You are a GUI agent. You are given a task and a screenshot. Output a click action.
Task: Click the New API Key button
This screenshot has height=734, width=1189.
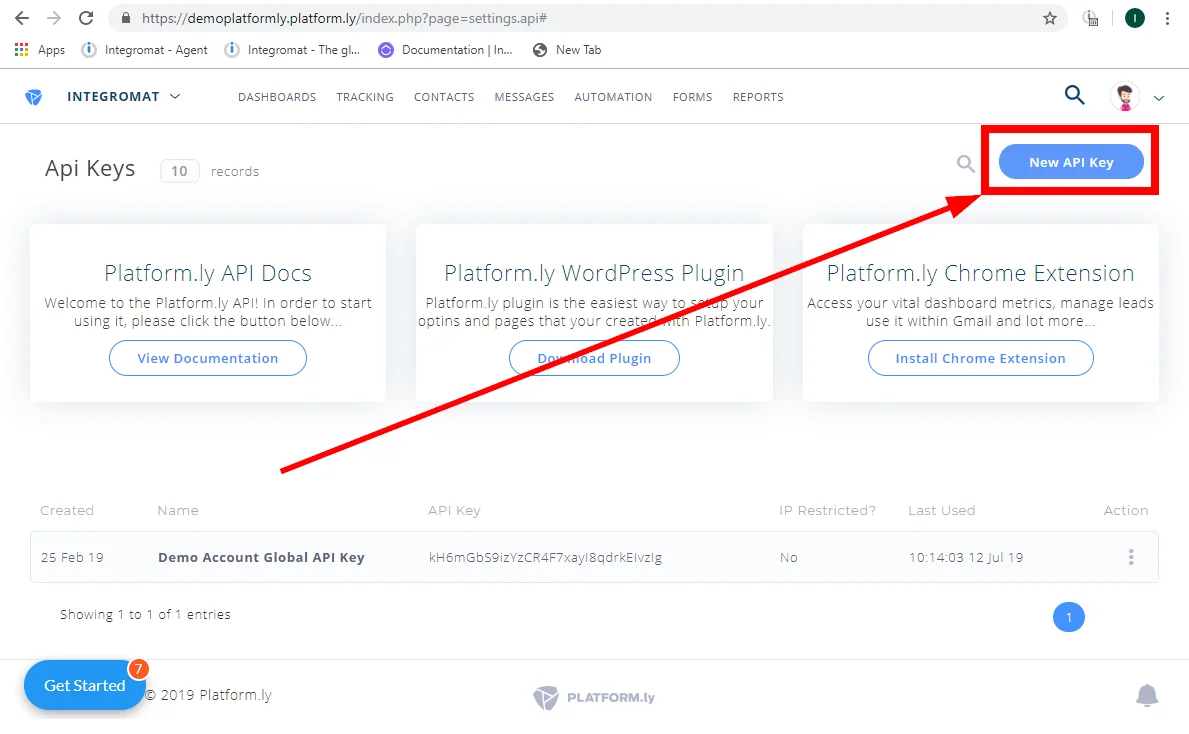[x=1071, y=162]
